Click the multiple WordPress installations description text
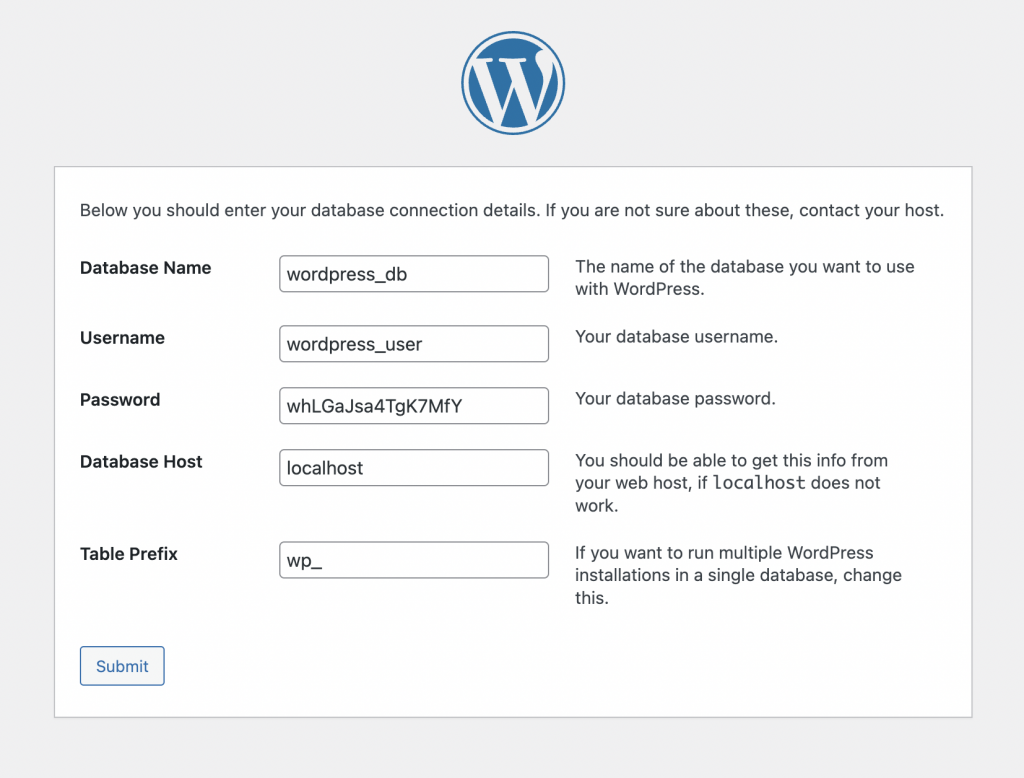The image size is (1024, 778). click(738, 575)
